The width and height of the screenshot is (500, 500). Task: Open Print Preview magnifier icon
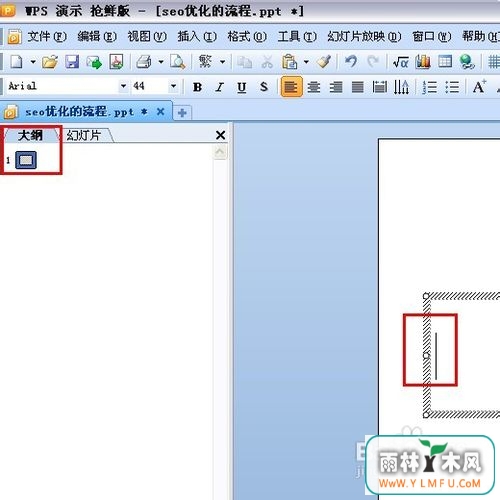tap(177, 62)
